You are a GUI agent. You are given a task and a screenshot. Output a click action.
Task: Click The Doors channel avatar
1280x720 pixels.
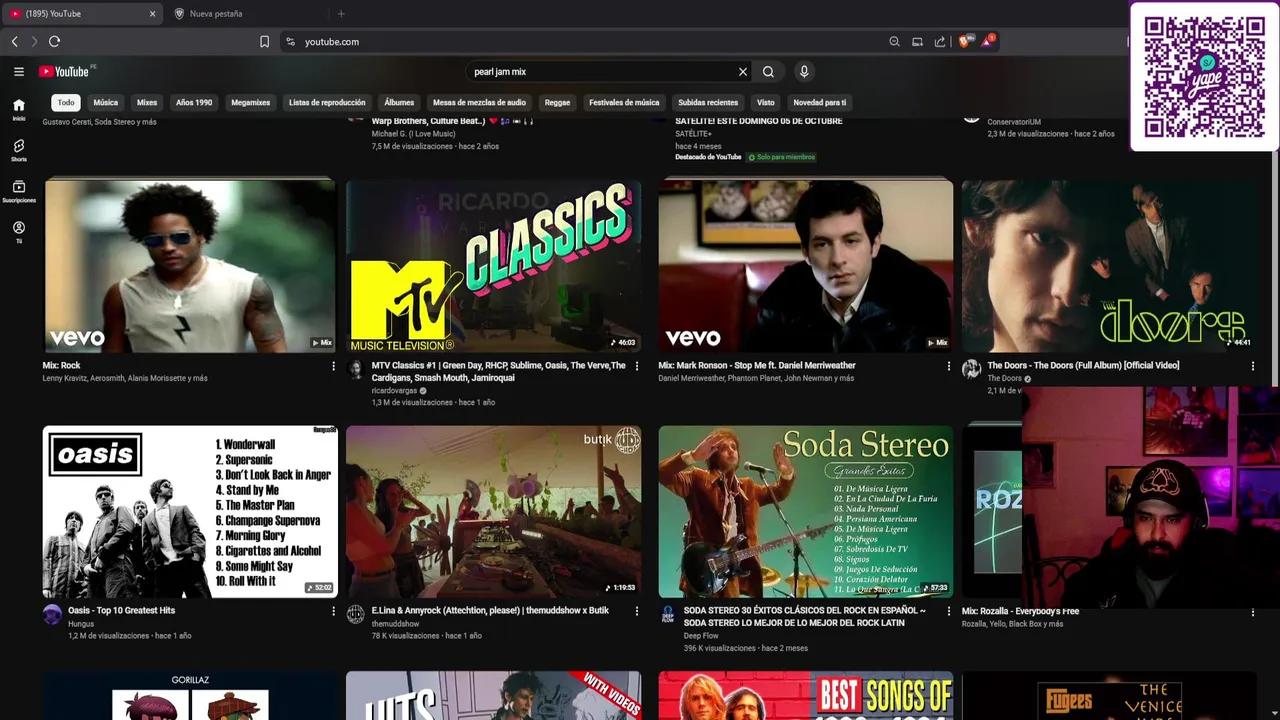pos(971,369)
